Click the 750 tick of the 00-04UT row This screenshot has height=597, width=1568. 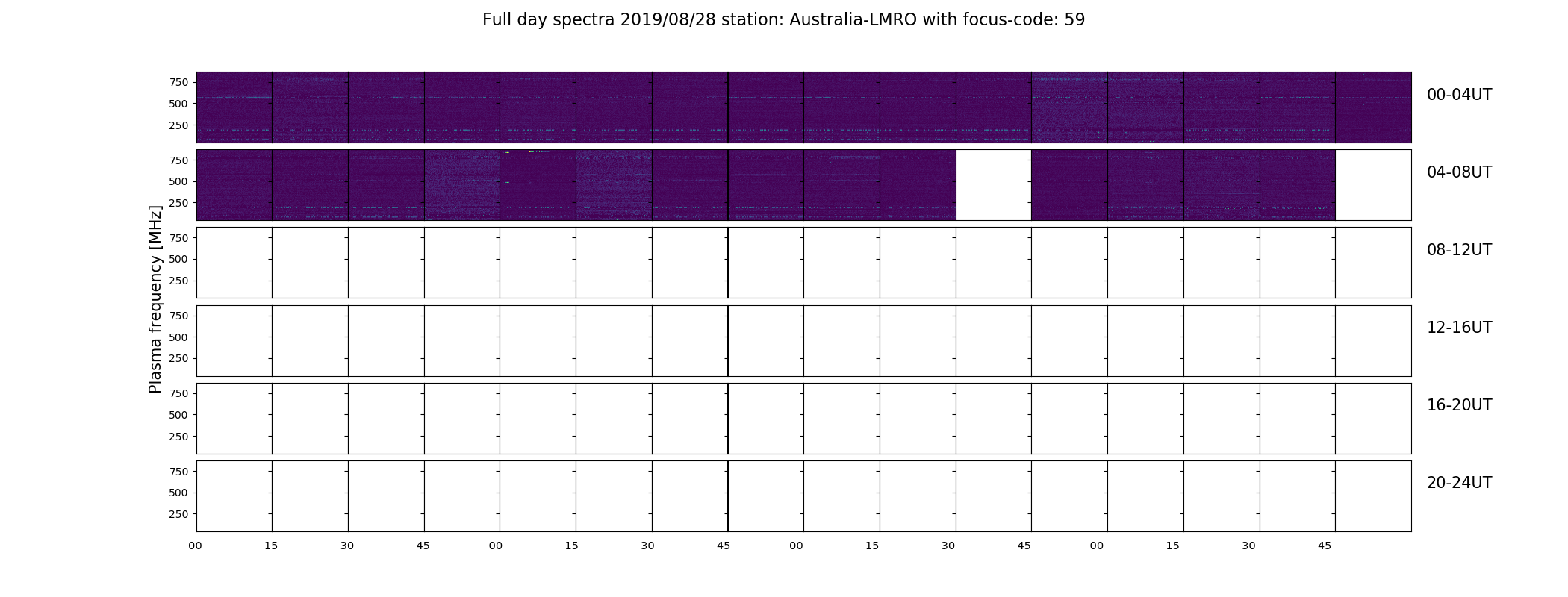(x=178, y=82)
